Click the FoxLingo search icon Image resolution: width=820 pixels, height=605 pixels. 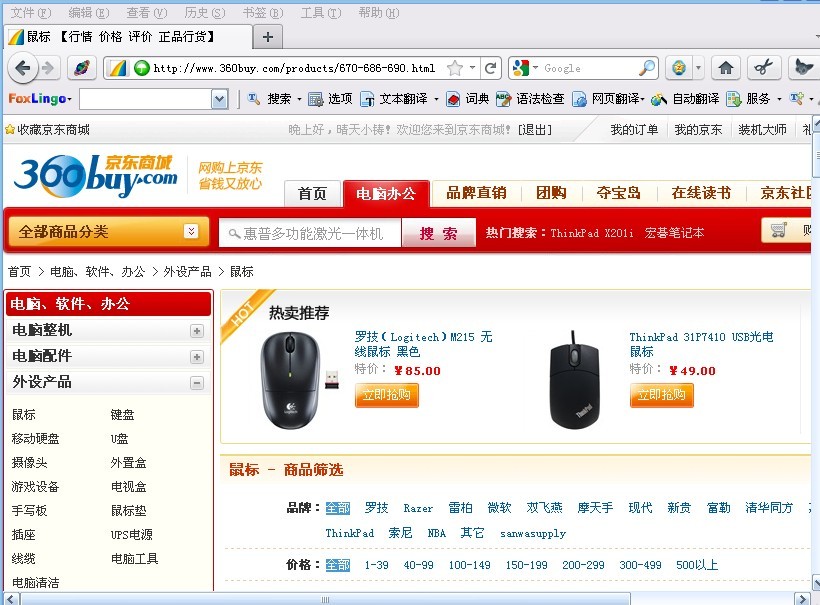pyautogui.click(x=254, y=98)
